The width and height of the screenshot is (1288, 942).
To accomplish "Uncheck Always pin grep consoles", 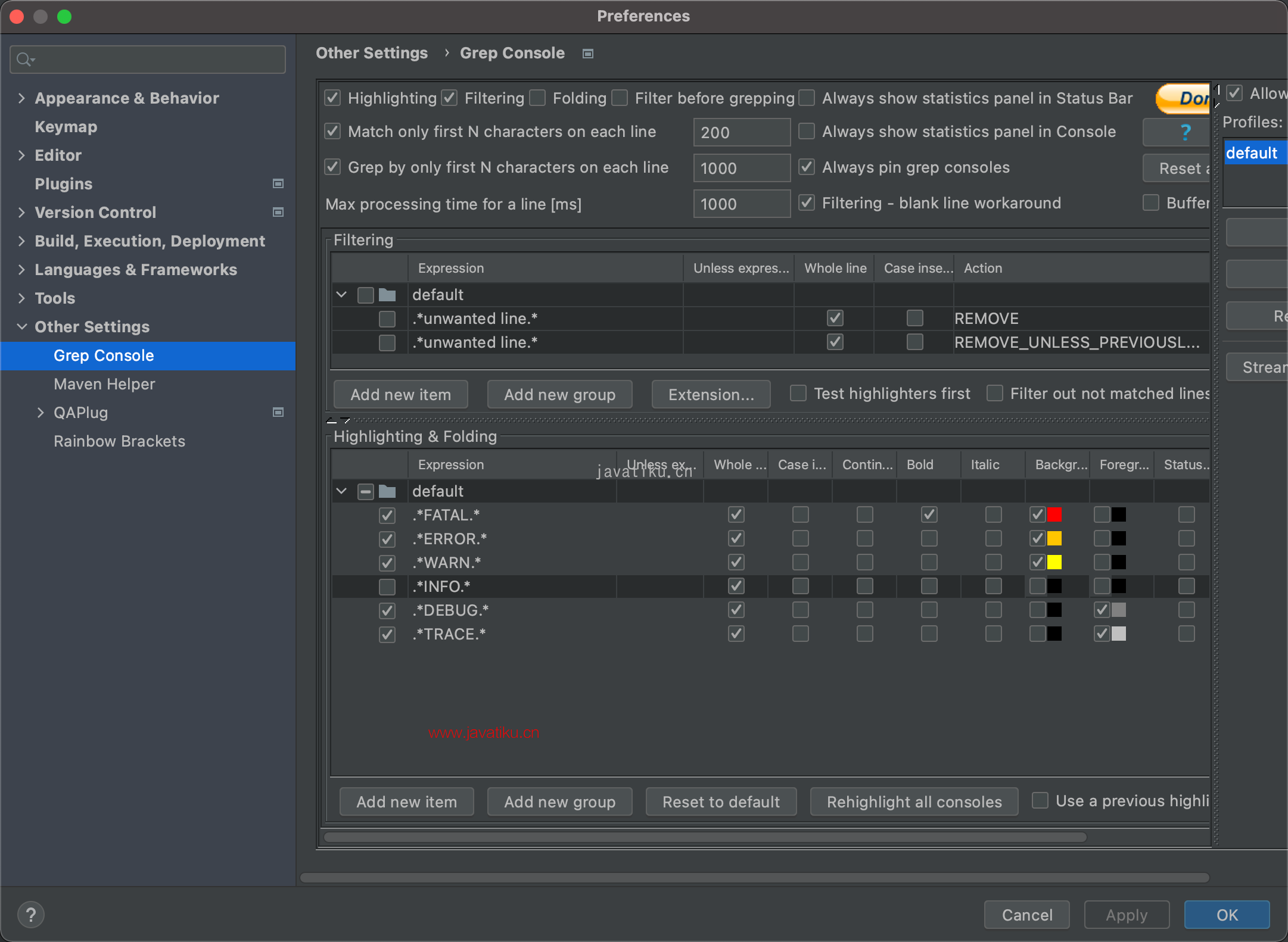I will [807, 167].
